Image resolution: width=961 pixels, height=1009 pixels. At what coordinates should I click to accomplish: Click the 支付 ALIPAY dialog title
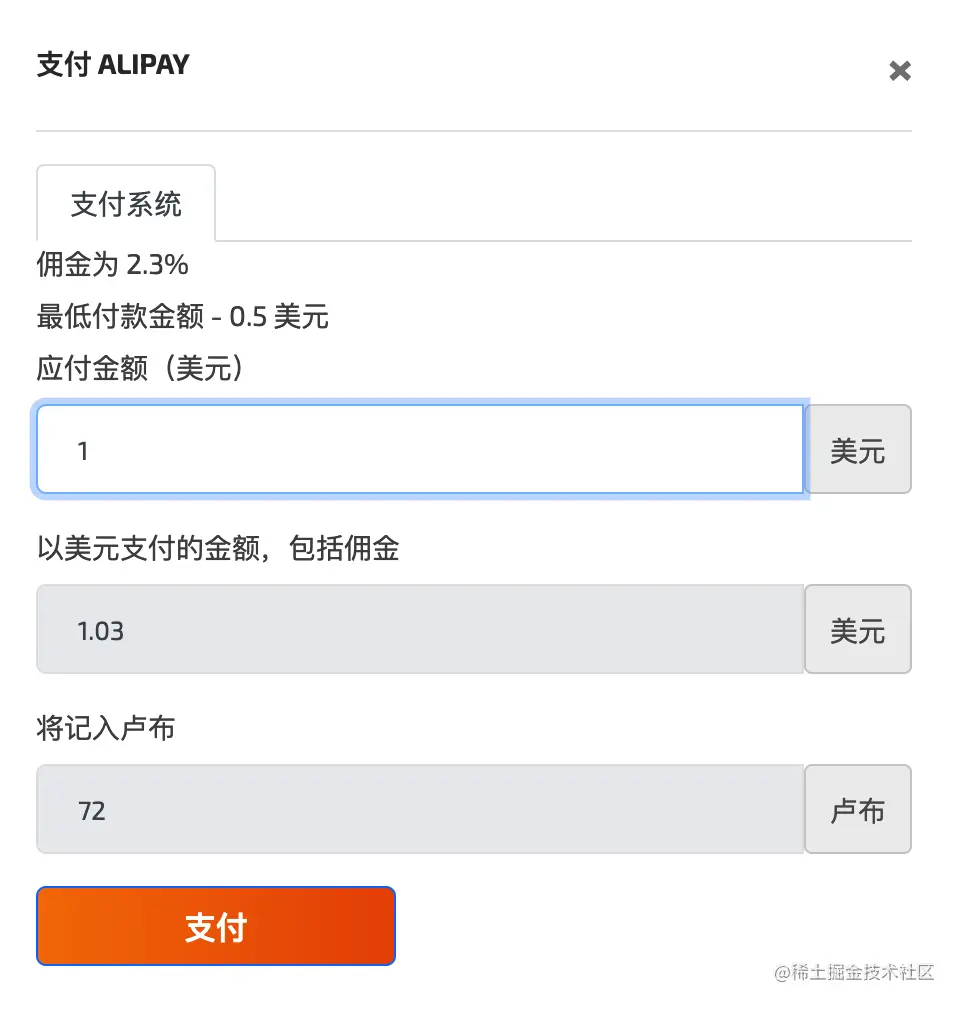click(112, 64)
